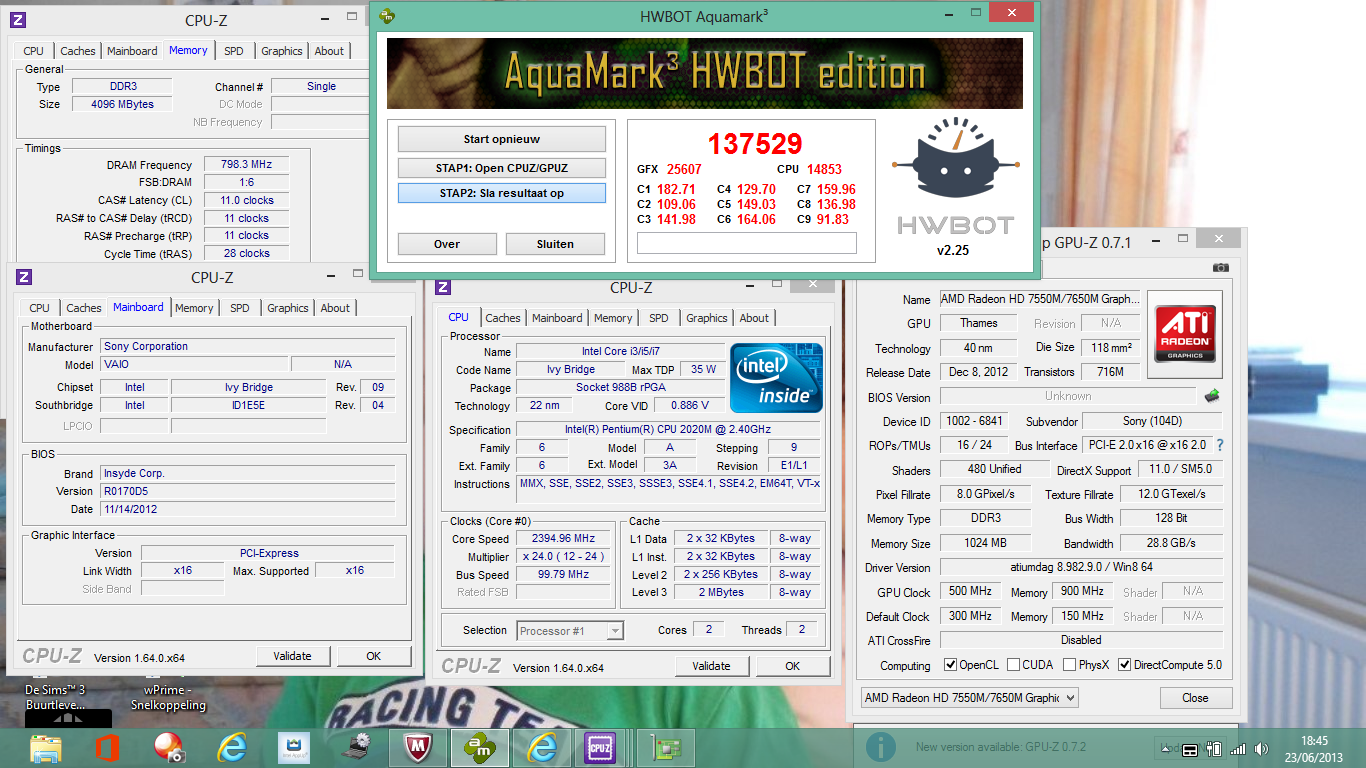Open SPD tab in CPU-Z Memory window
This screenshot has height=768, width=1366.
233,51
